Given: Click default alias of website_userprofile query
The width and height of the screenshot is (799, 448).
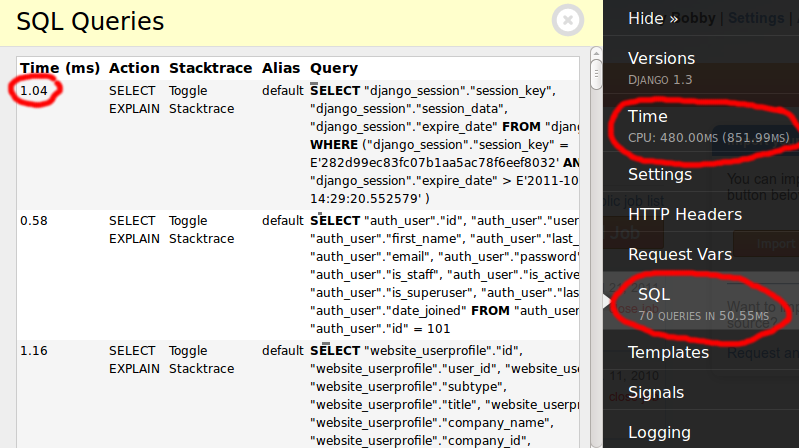Looking at the screenshot, I should click(x=283, y=351).
